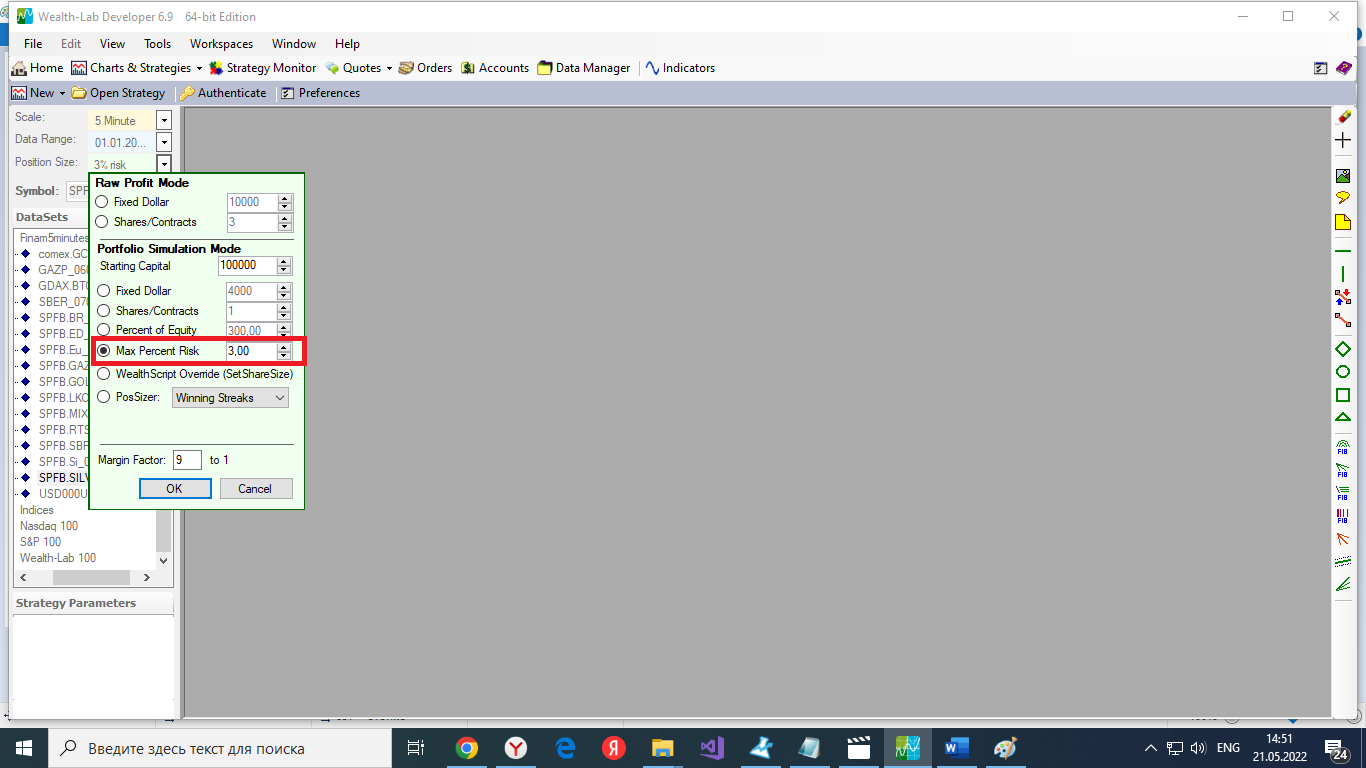Expand the Data Range dropdown
Screen dimensions: 1366x768
point(164,143)
